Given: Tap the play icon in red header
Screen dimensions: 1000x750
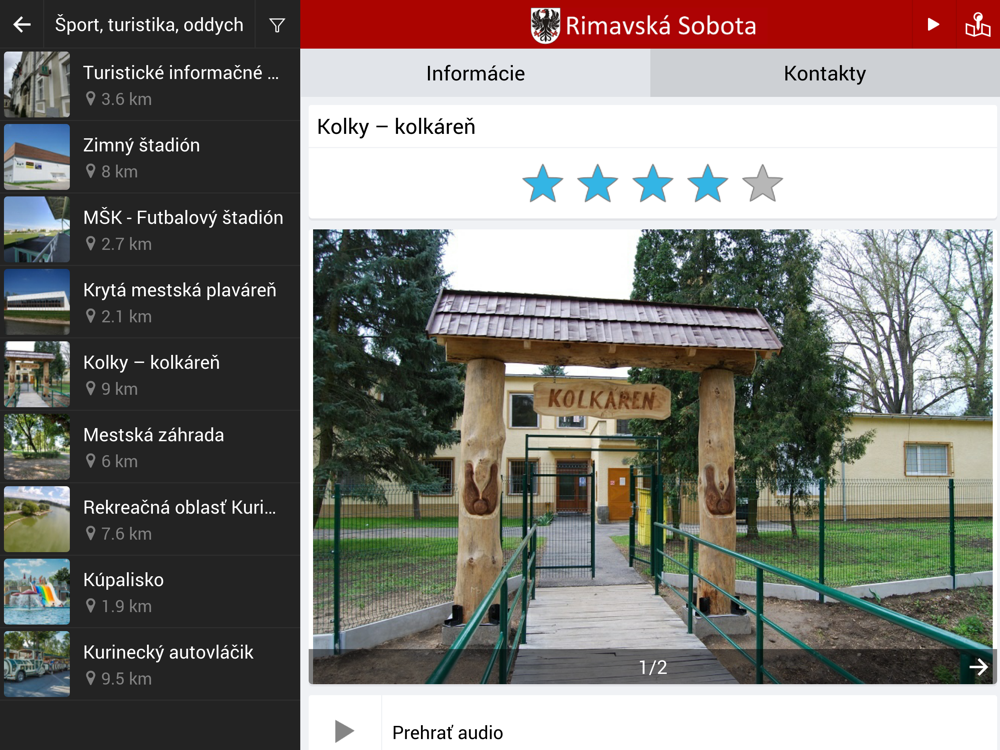Looking at the screenshot, I should (x=933, y=24).
